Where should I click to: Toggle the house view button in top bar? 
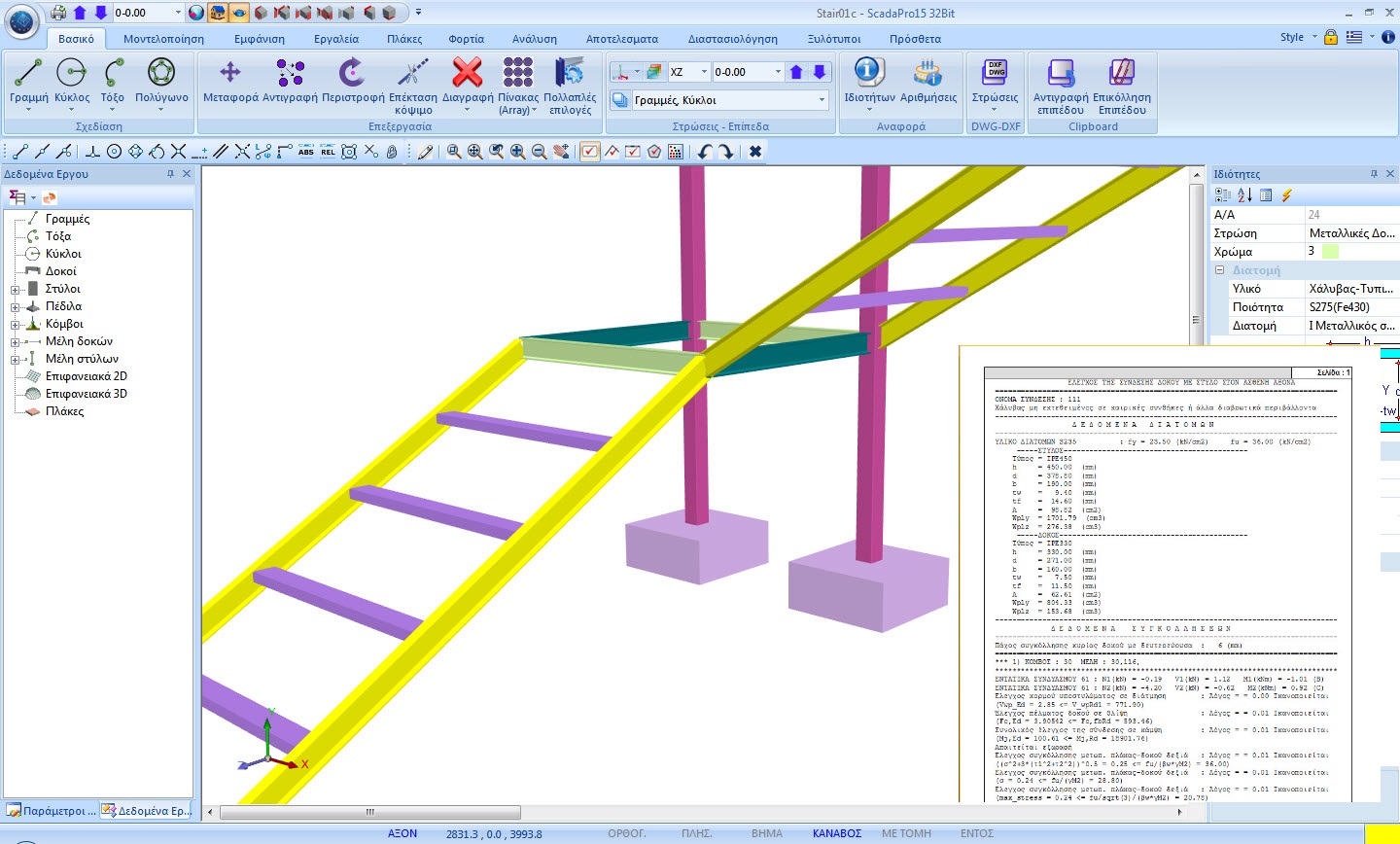(218, 13)
